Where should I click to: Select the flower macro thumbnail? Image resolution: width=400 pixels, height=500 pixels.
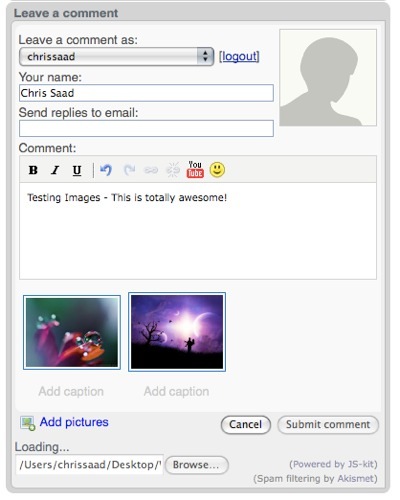point(72,332)
